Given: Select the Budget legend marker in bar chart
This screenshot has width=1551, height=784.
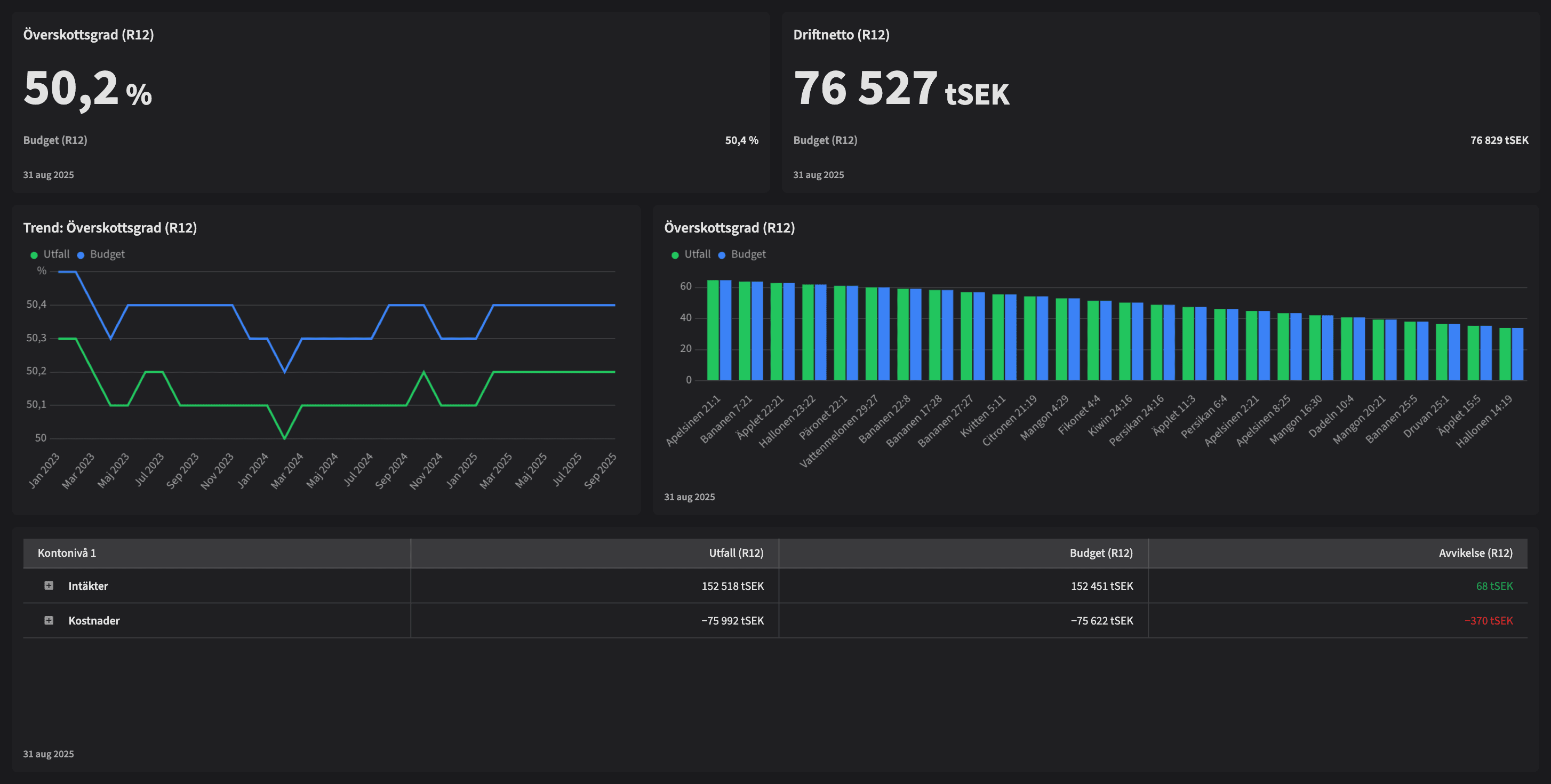Looking at the screenshot, I should coord(721,254).
